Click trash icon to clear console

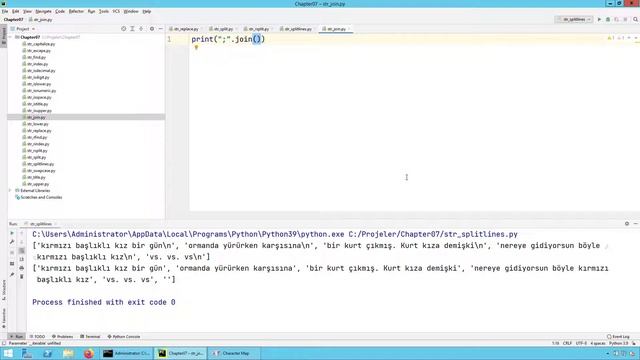click(x=22, y=277)
